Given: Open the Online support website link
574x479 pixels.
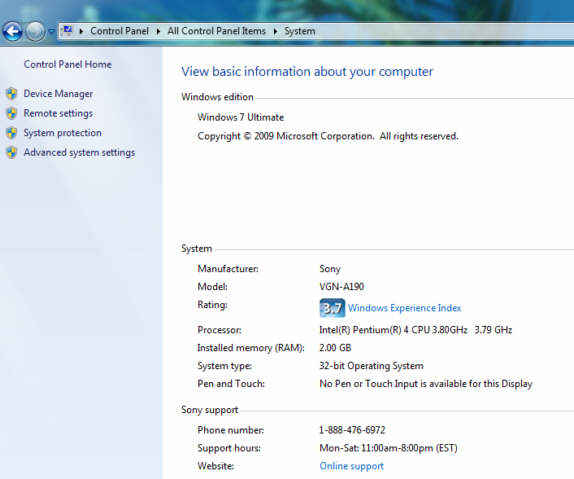Looking at the screenshot, I should [351, 466].
